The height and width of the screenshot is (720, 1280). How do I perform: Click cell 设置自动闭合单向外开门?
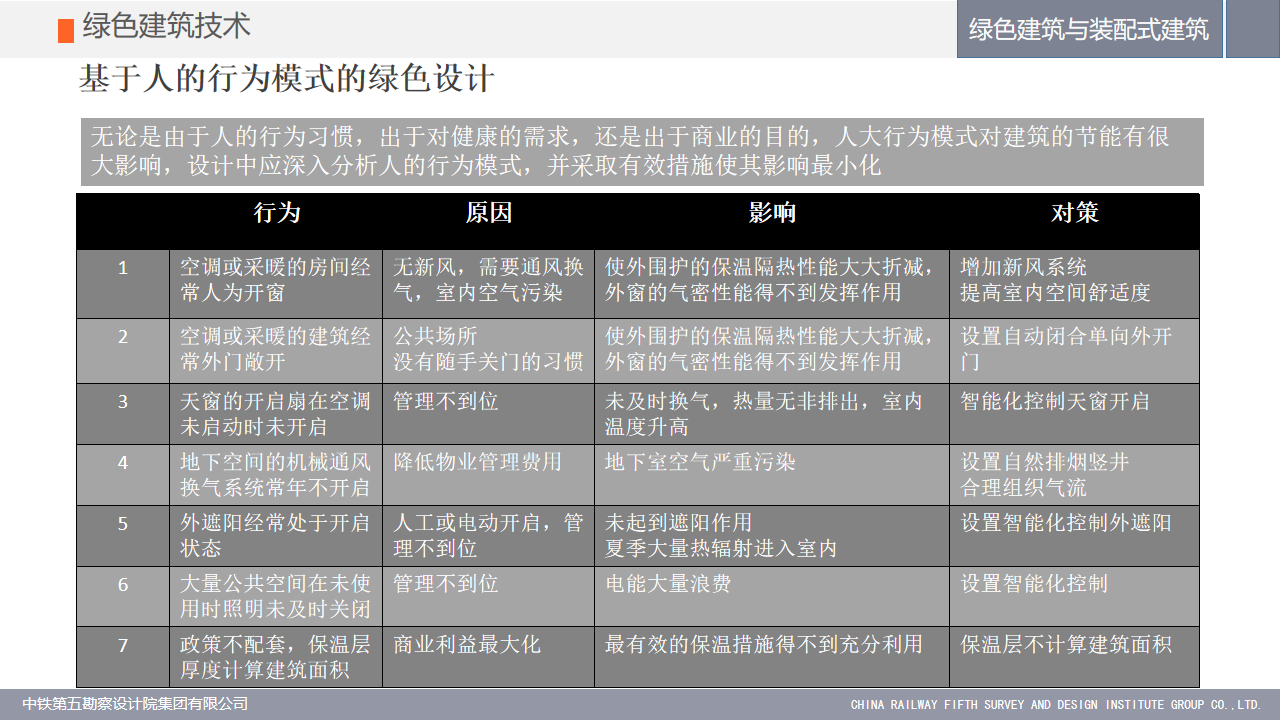click(x=1074, y=351)
